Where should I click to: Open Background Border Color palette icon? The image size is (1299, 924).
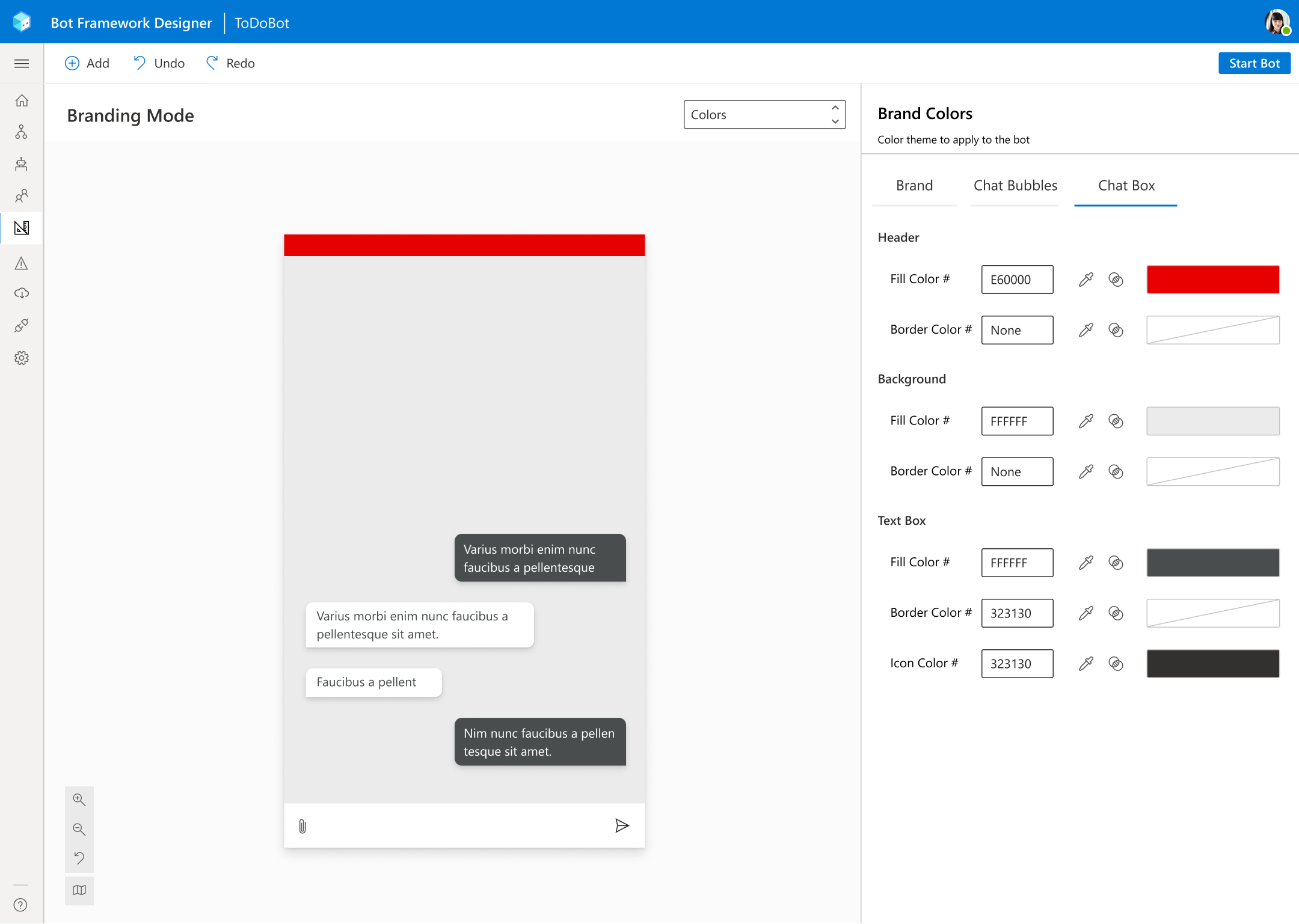pyautogui.click(x=1116, y=472)
